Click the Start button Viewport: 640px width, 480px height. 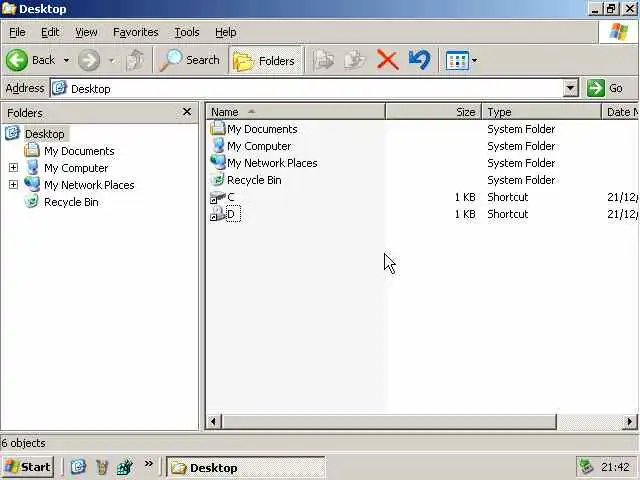27,467
